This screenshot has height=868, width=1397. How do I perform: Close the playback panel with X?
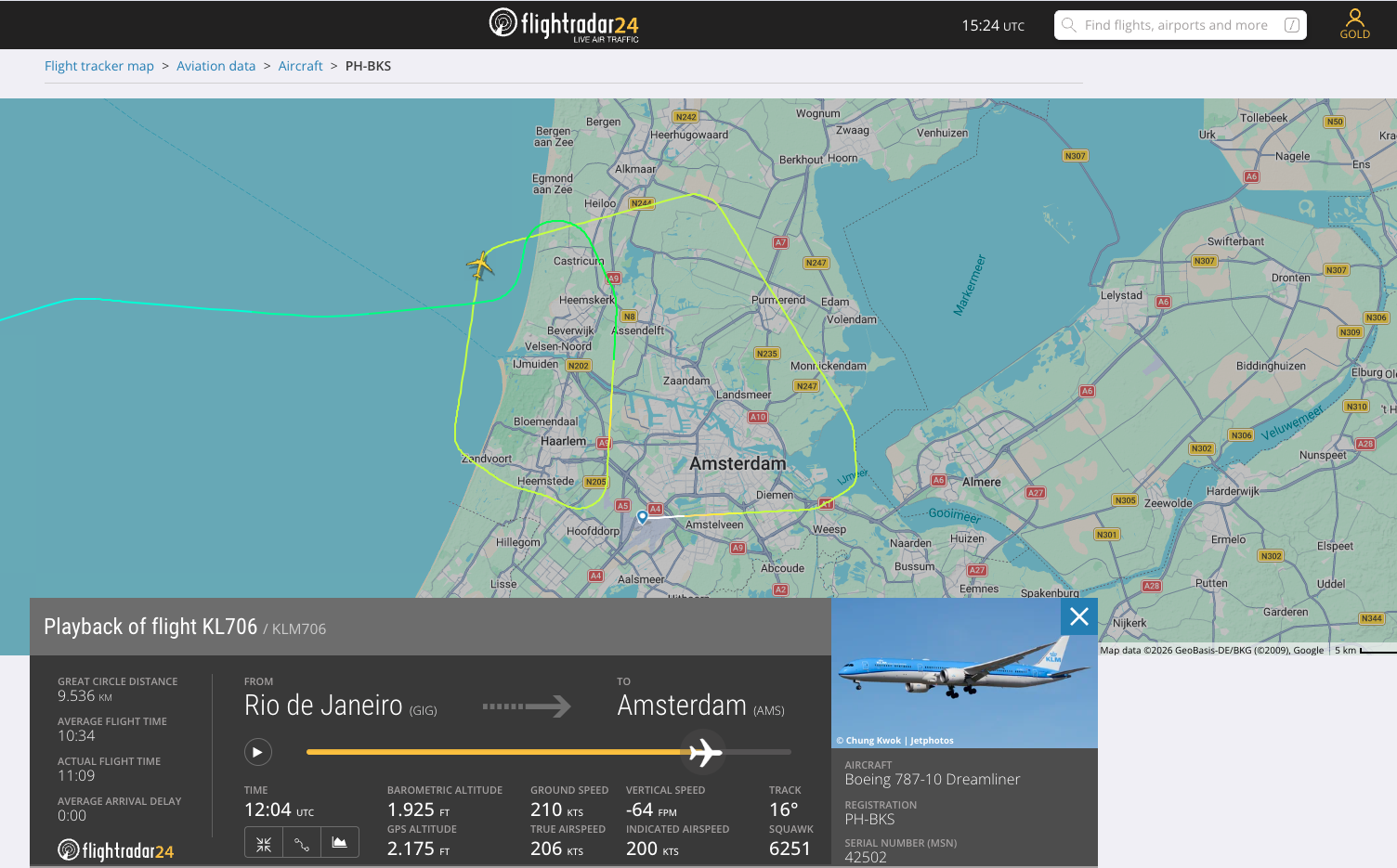pos(1079,616)
